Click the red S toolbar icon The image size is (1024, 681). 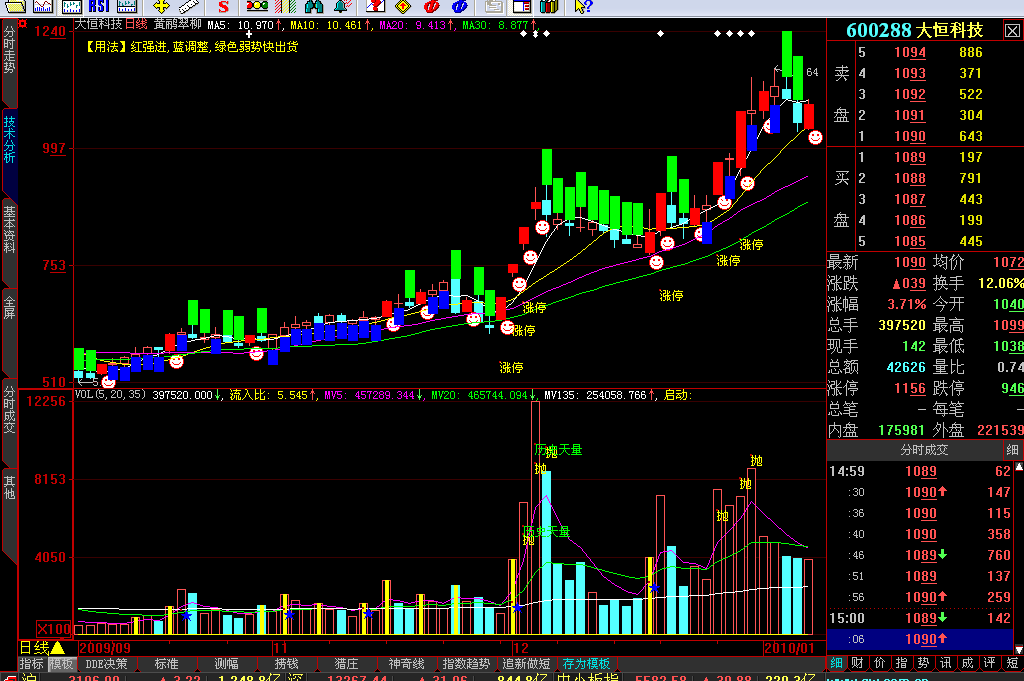pyautogui.click(x=223, y=7)
